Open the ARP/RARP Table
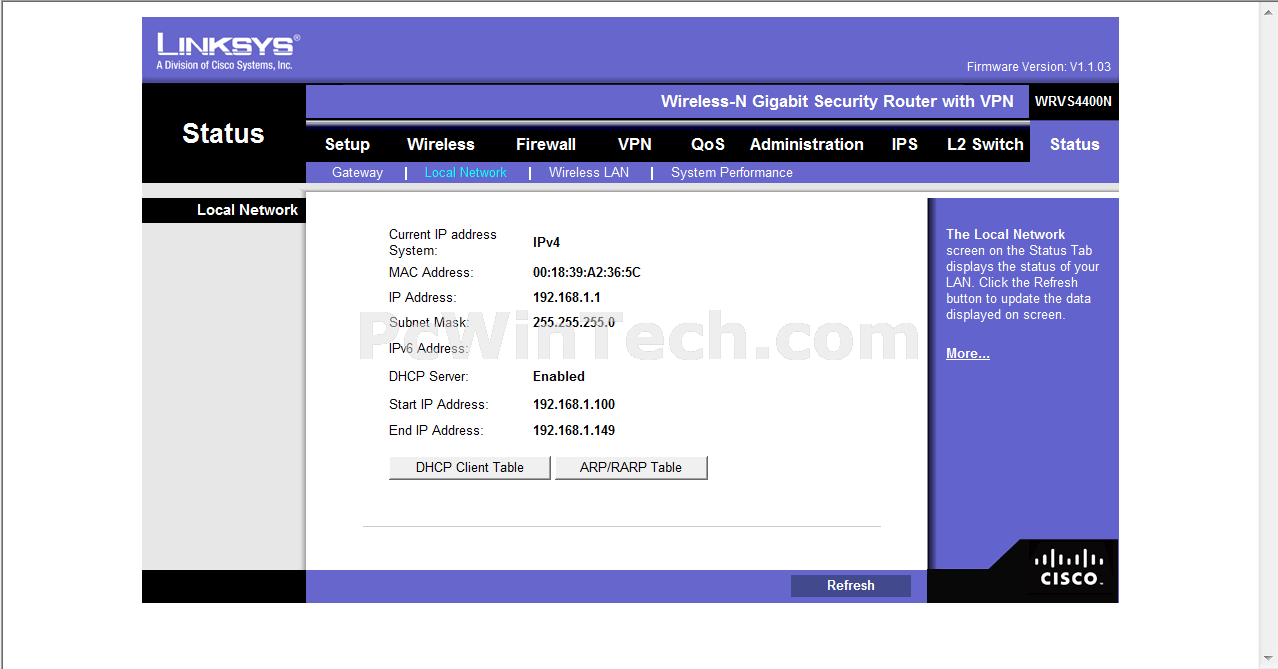This screenshot has width=1278, height=669. (x=631, y=468)
